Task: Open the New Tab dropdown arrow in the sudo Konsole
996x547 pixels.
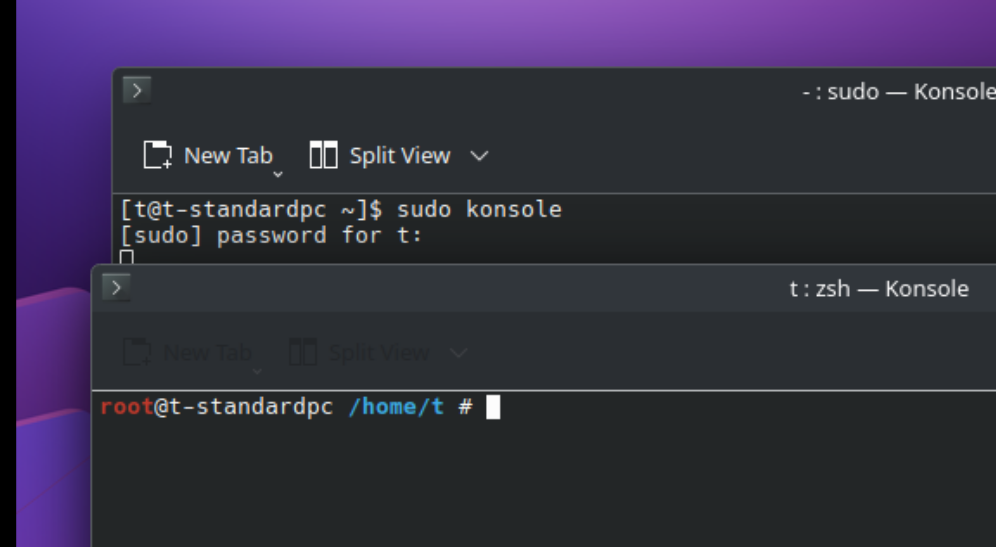Action: (x=278, y=173)
